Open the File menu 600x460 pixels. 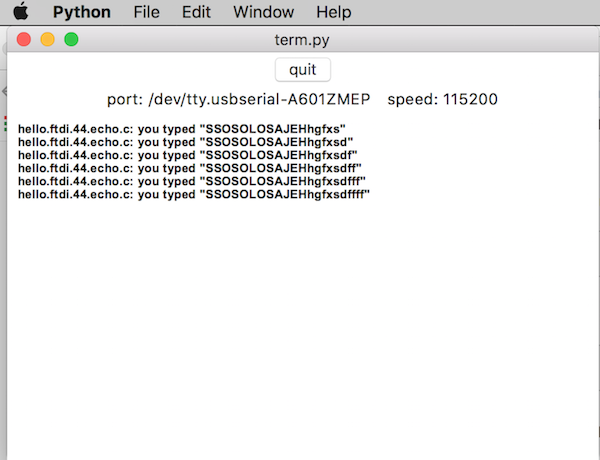[x=146, y=12]
